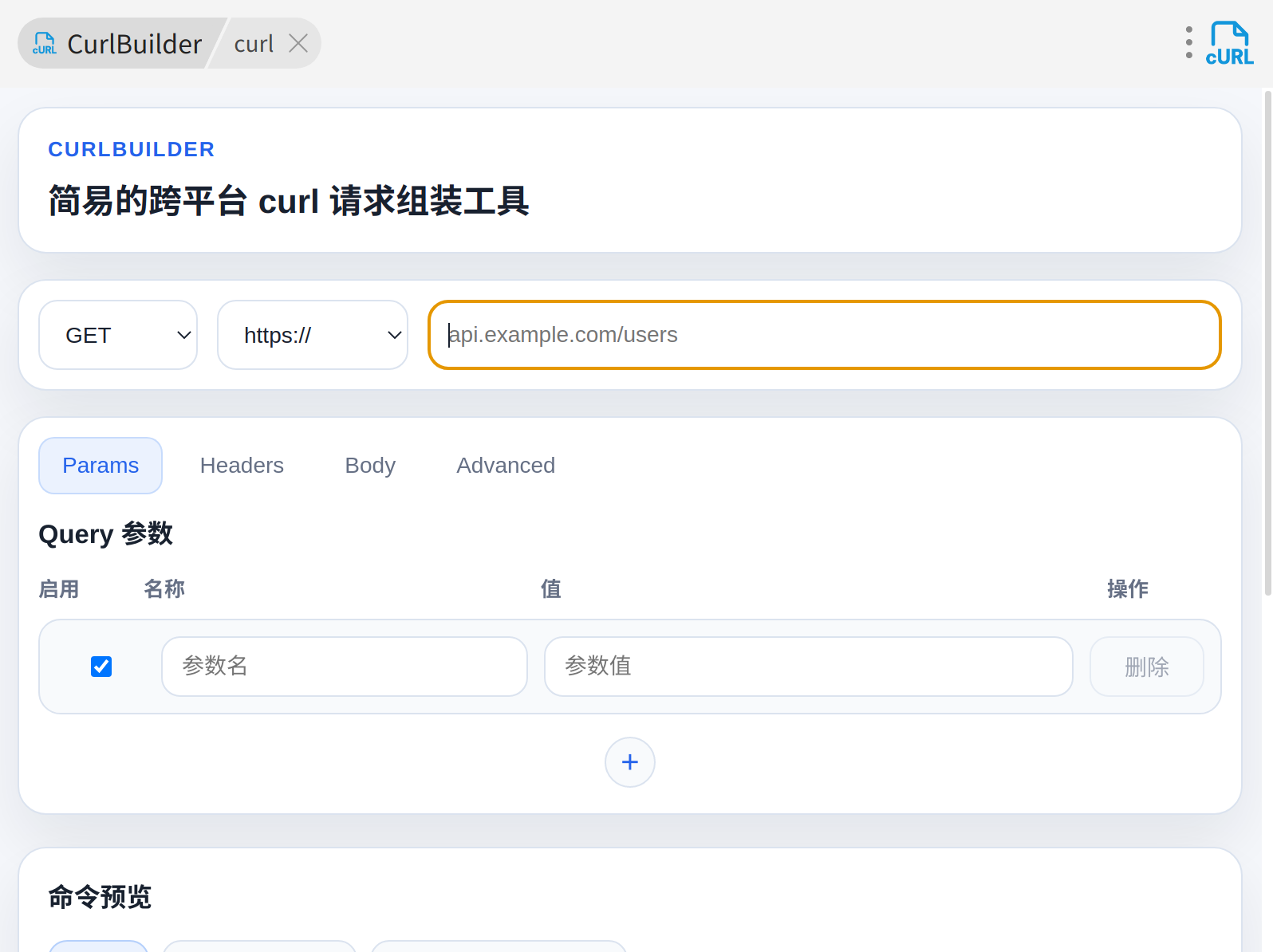Click the CurlBuilder icon in the title tab
This screenshot has height=952, width=1273.
tap(45, 44)
